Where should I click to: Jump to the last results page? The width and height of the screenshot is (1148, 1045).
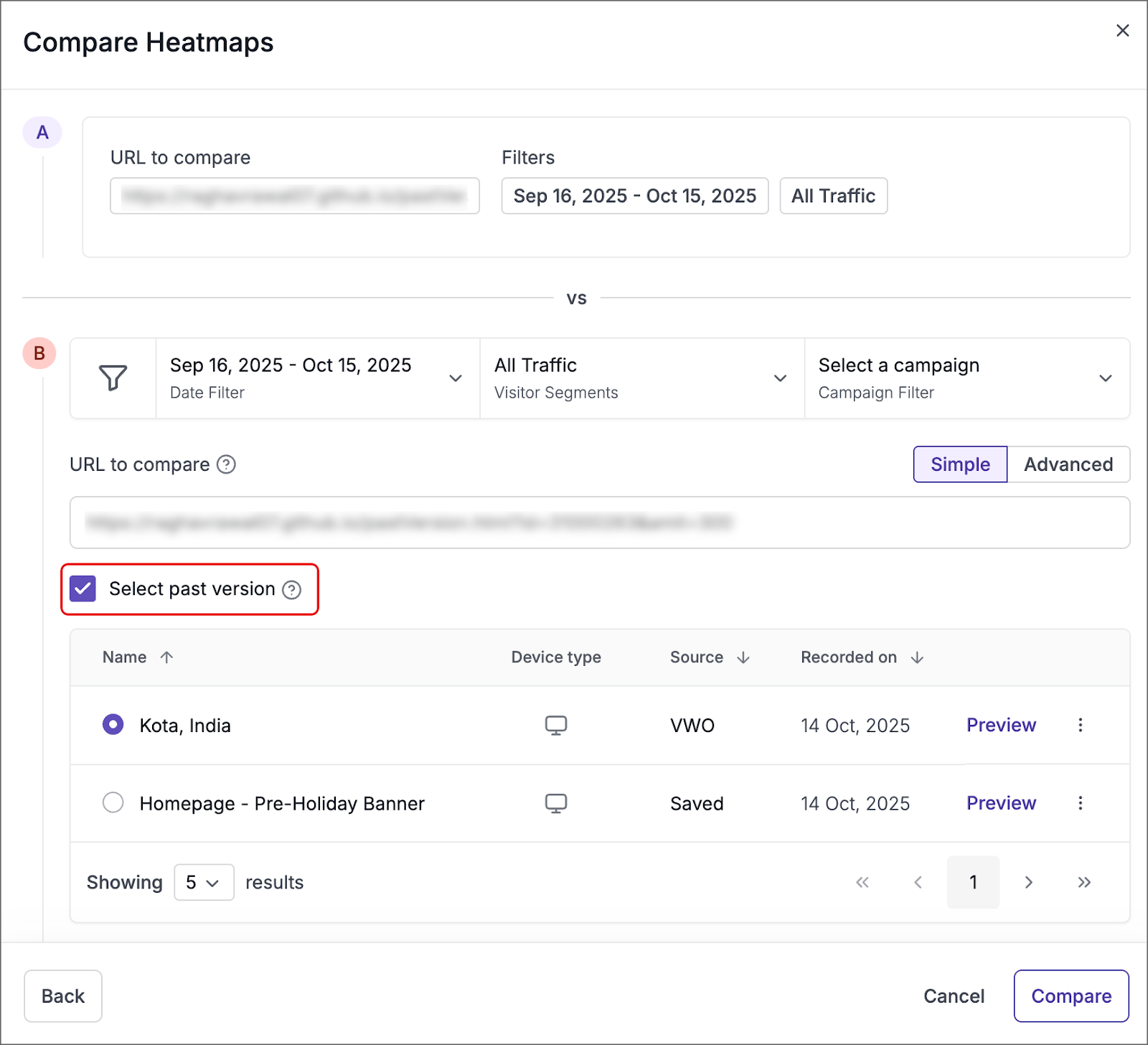[1083, 882]
